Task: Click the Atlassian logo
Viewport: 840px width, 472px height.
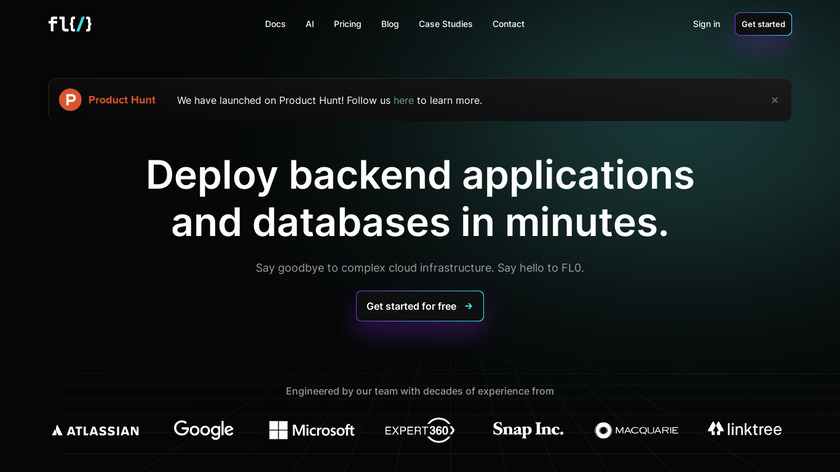Action: tap(96, 430)
